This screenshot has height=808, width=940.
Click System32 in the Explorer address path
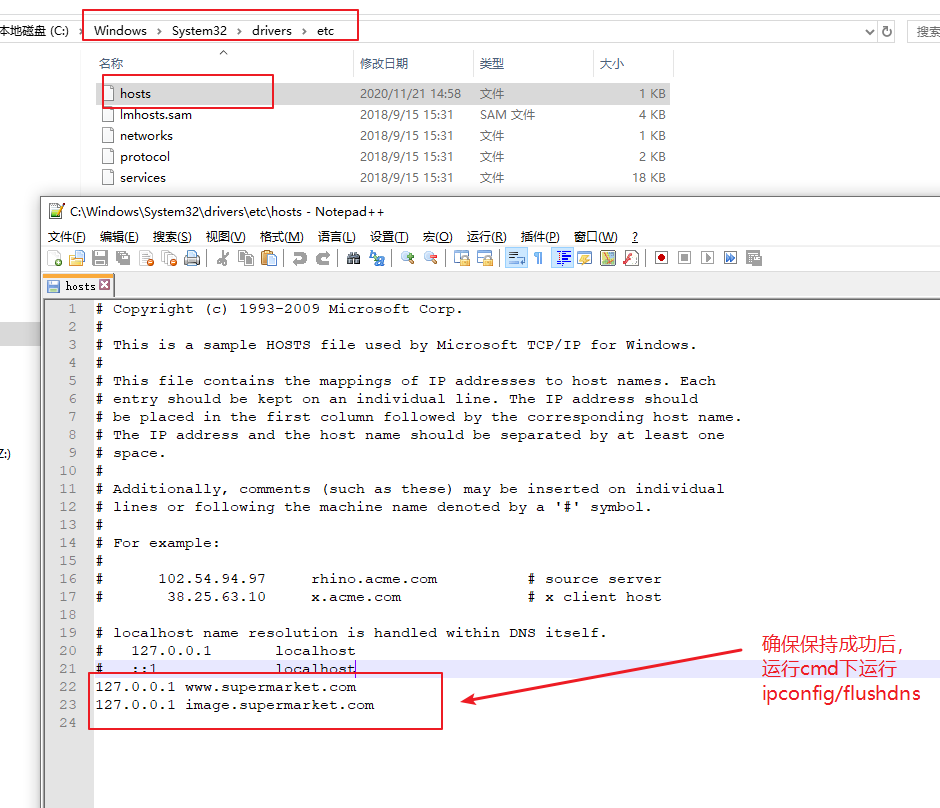tap(199, 31)
